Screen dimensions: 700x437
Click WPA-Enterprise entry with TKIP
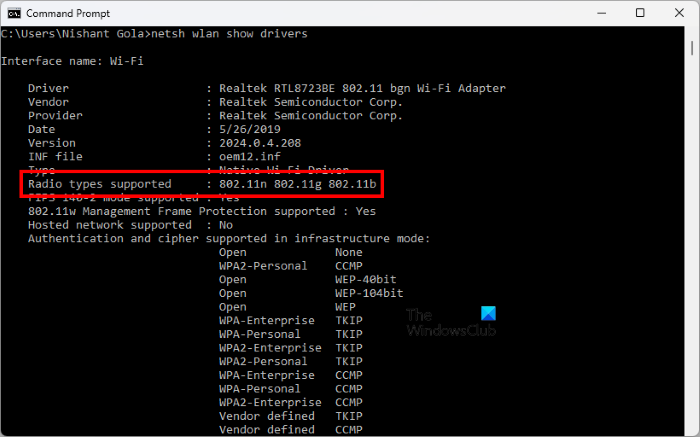click(x=267, y=320)
